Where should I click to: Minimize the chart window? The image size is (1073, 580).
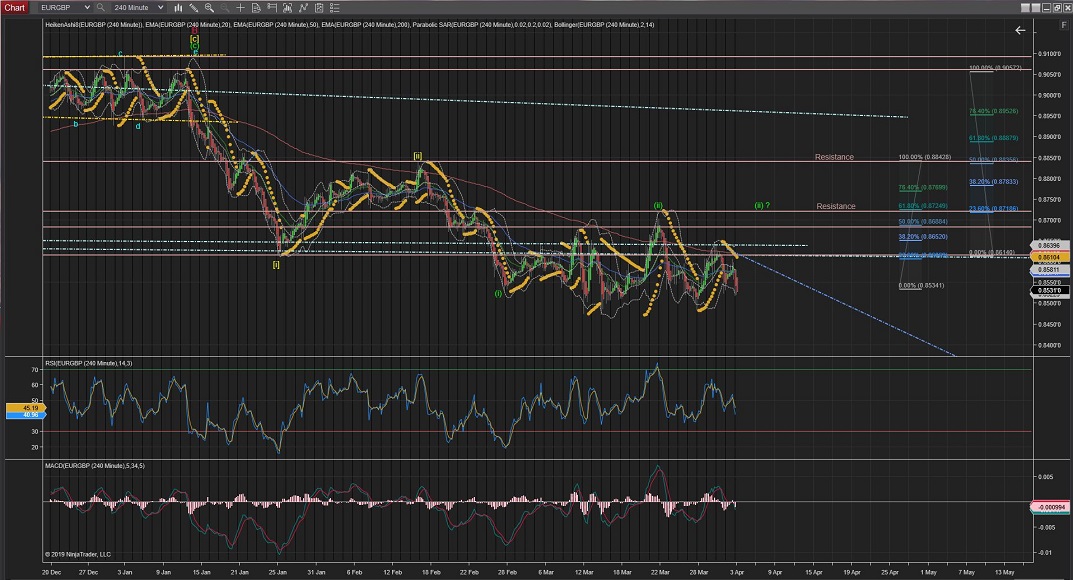[x=1046, y=8]
